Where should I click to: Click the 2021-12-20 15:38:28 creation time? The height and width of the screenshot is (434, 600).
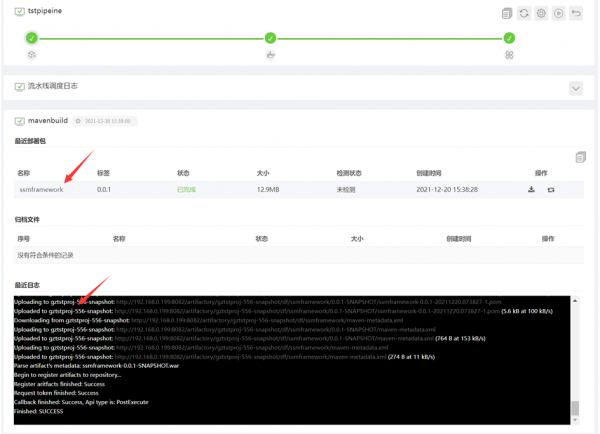(447, 189)
